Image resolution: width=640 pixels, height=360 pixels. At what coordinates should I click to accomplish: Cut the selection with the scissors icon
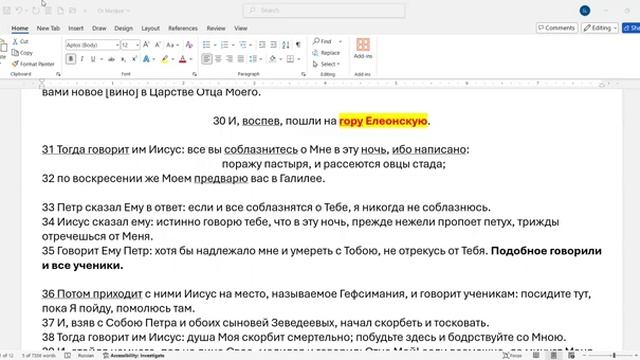pyautogui.click(x=20, y=42)
